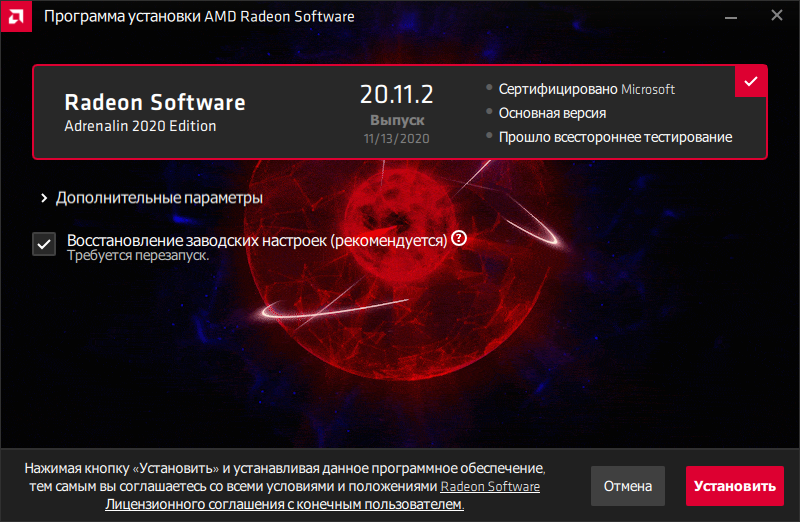Viewport: 800px width, 522px height.
Task: Toggle the factory reset checkbox
Action: (44, 244)
